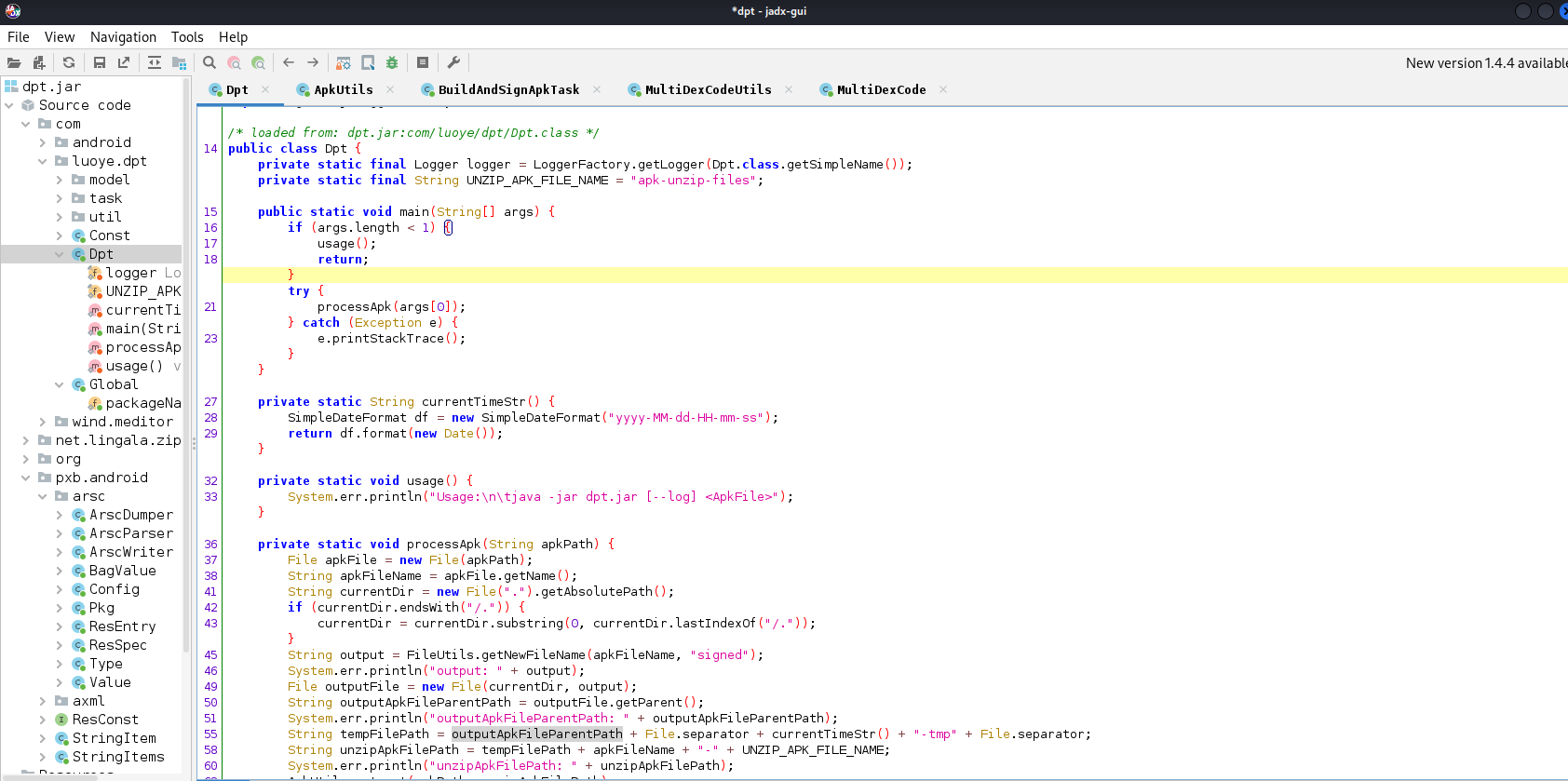Expand the util package node

[x=60, y=217]
